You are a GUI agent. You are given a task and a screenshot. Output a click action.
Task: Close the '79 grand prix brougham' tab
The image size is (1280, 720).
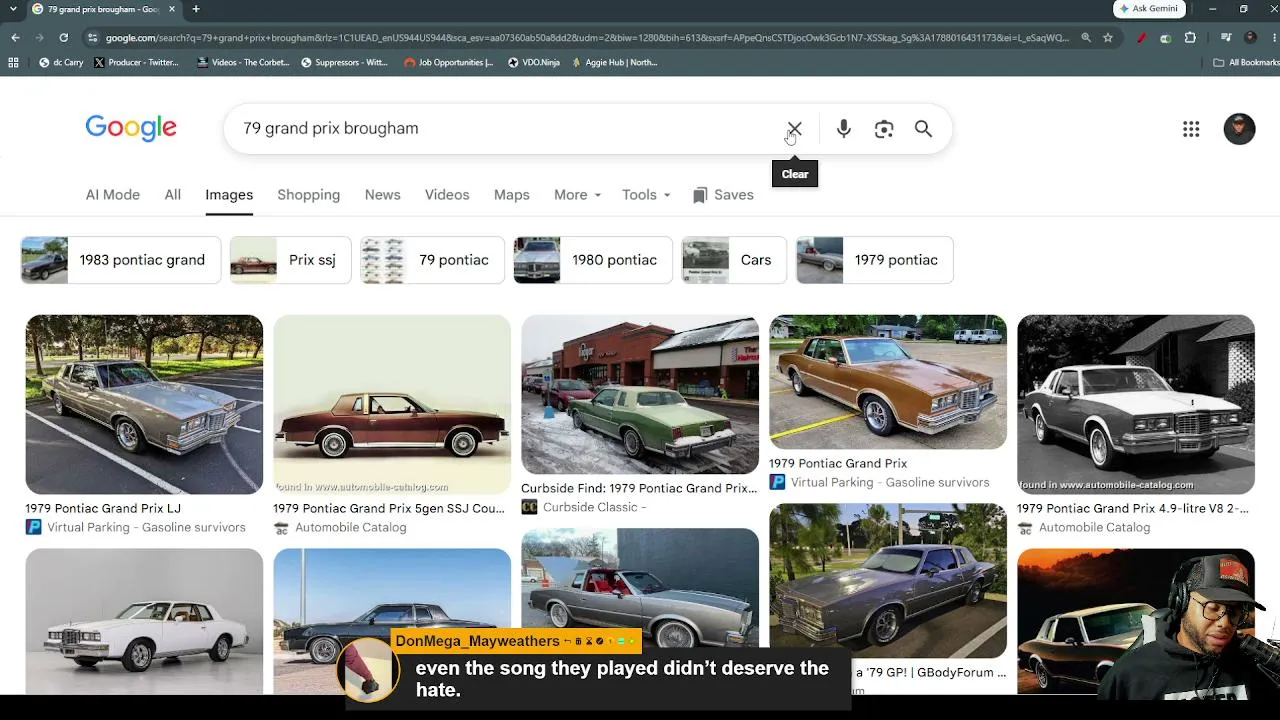click(173, 9)
